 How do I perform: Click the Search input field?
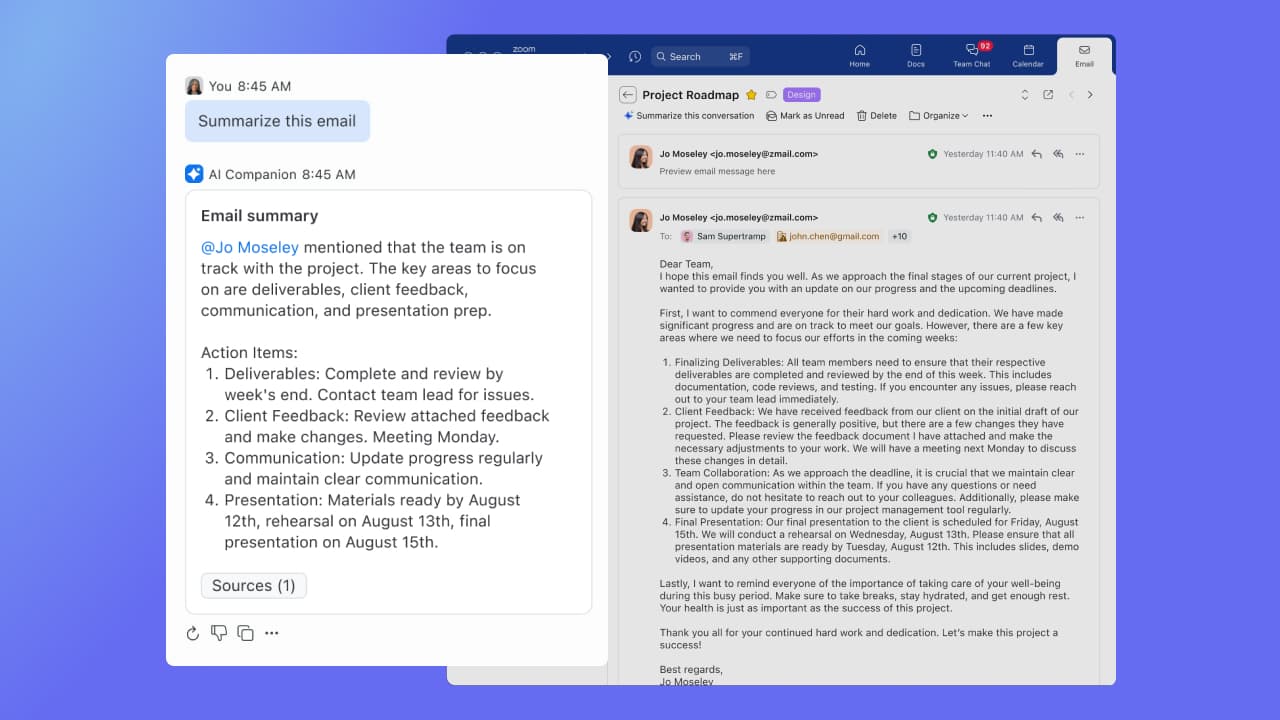click(x=700, y=57)
